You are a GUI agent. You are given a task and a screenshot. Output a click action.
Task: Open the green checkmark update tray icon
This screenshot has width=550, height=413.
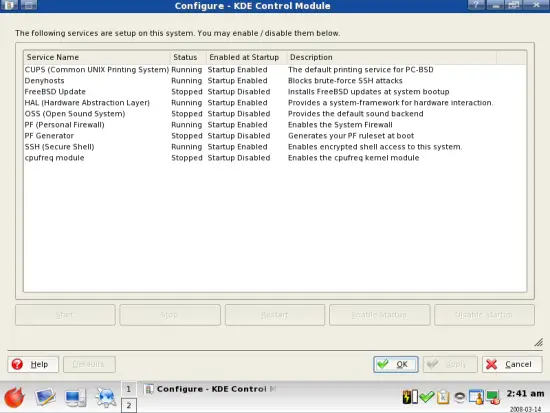pos(427,397)
